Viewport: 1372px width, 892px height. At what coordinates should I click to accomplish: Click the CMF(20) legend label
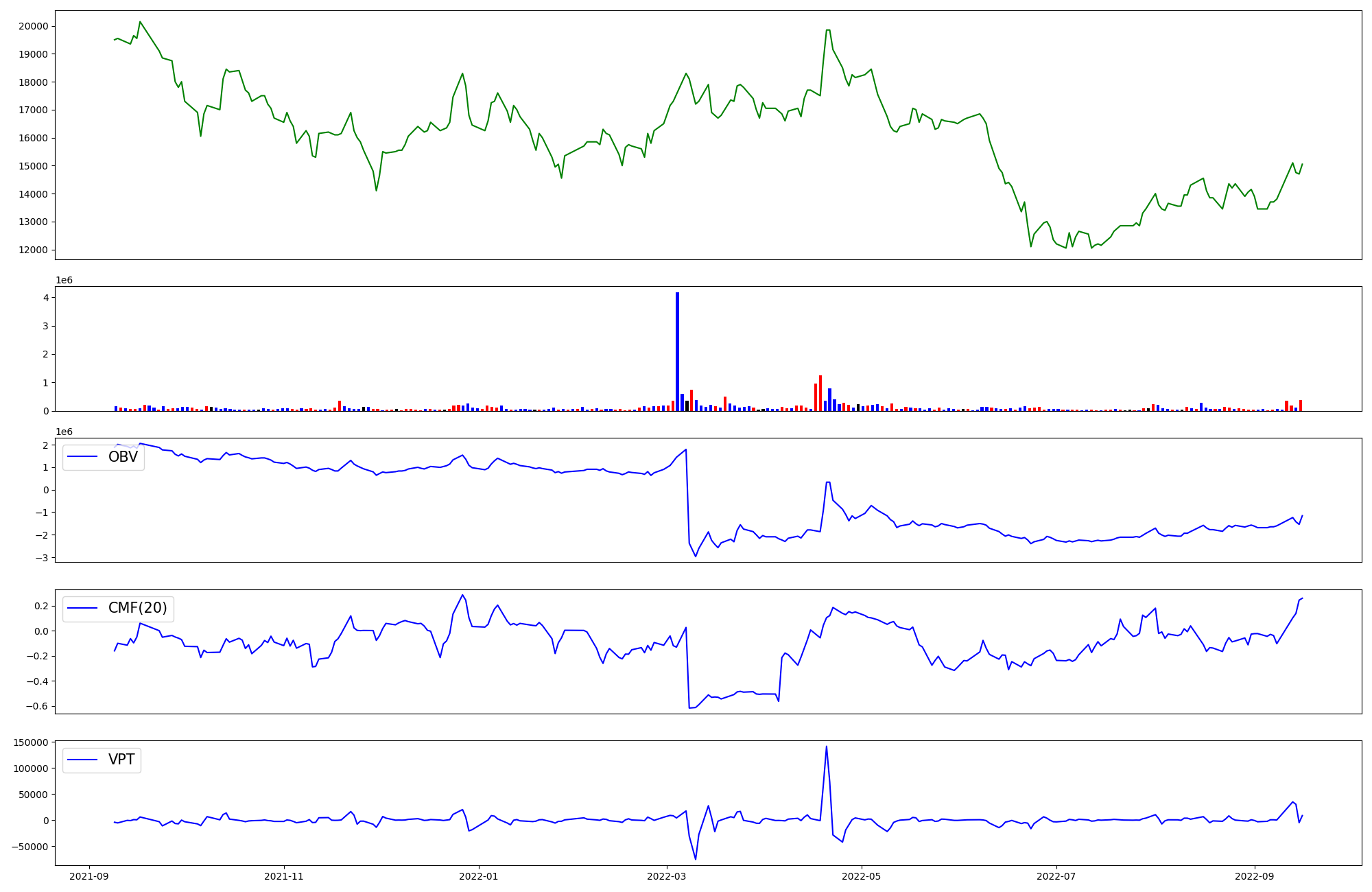coord(137,608)
